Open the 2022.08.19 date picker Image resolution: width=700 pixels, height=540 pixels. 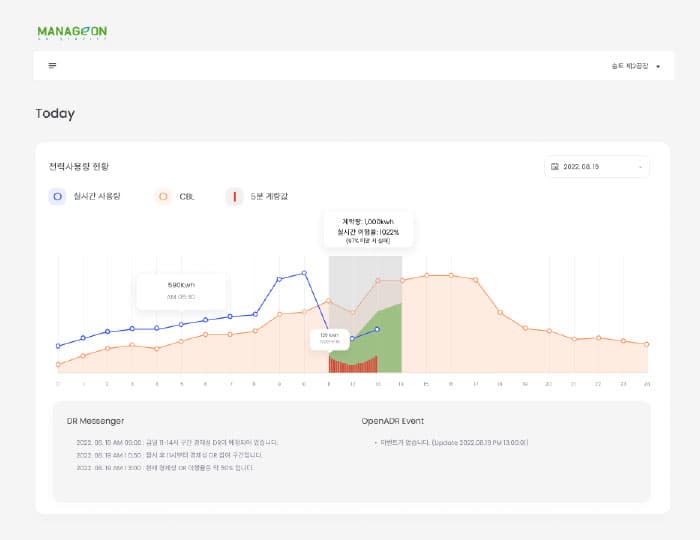[x=597, y=167]
